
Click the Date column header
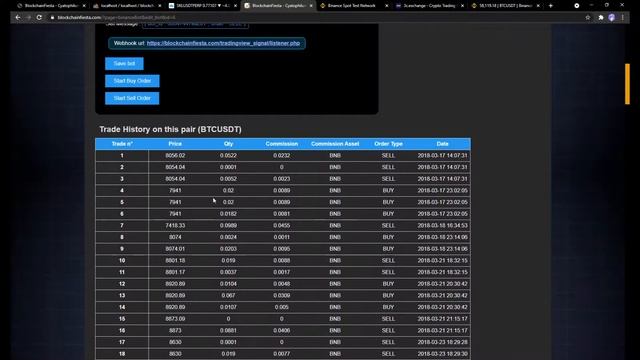pyautogui.click(x=442, y=144)
